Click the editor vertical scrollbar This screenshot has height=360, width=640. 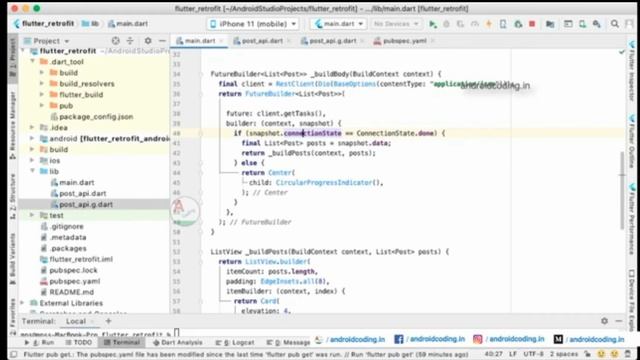point(622,190)
